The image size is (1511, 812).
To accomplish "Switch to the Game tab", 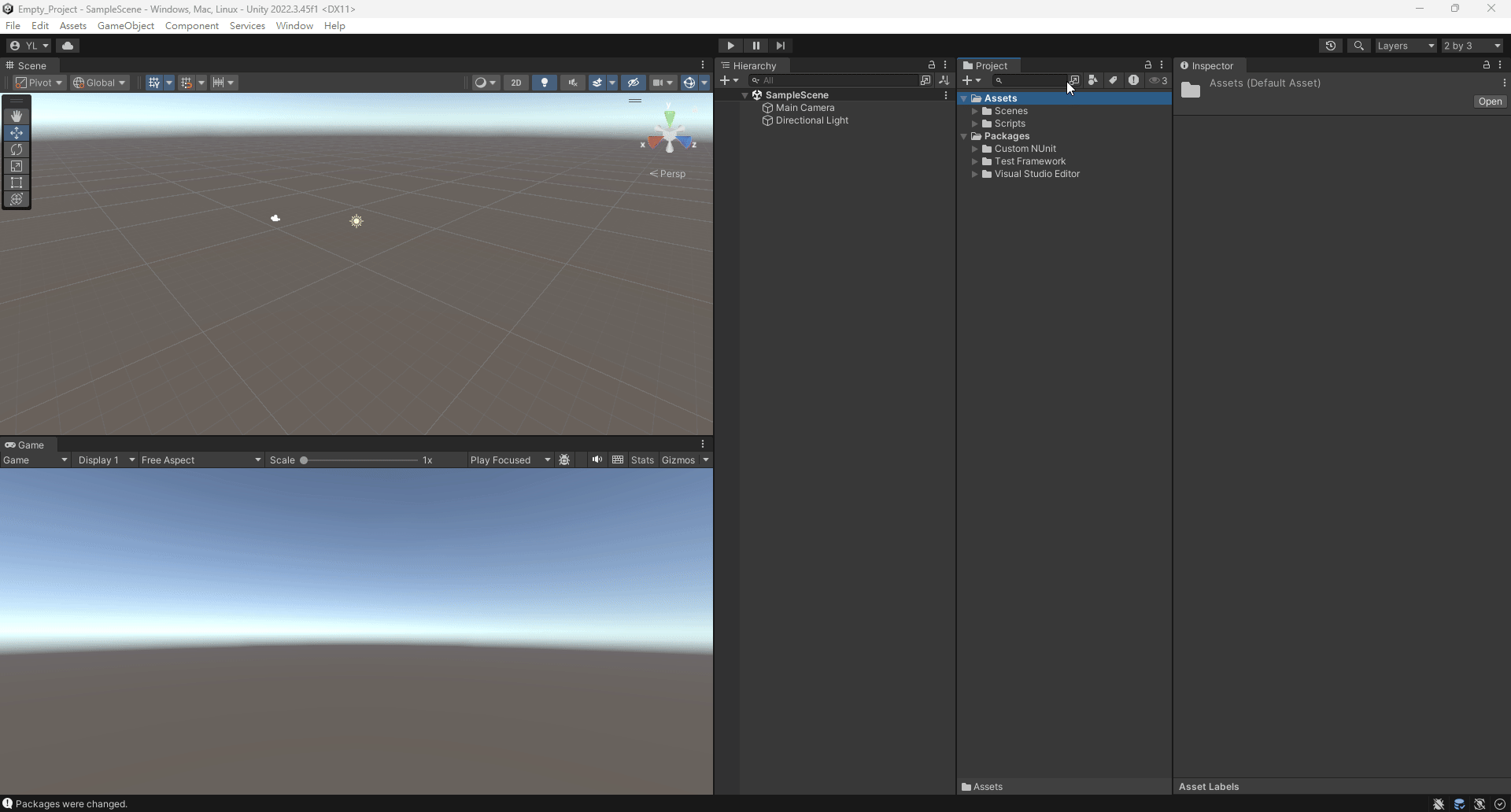I will (x=29, y=445).
